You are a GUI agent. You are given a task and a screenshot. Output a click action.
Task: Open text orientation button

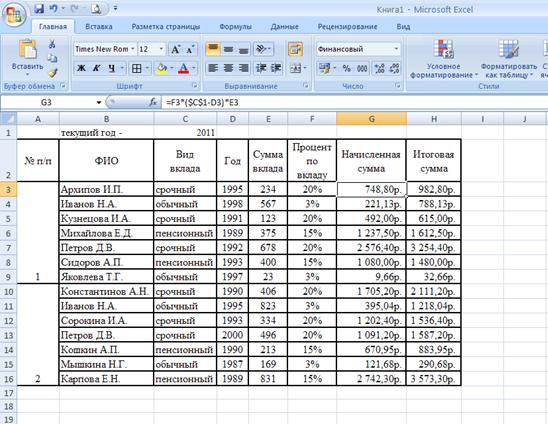pos(264,49)
